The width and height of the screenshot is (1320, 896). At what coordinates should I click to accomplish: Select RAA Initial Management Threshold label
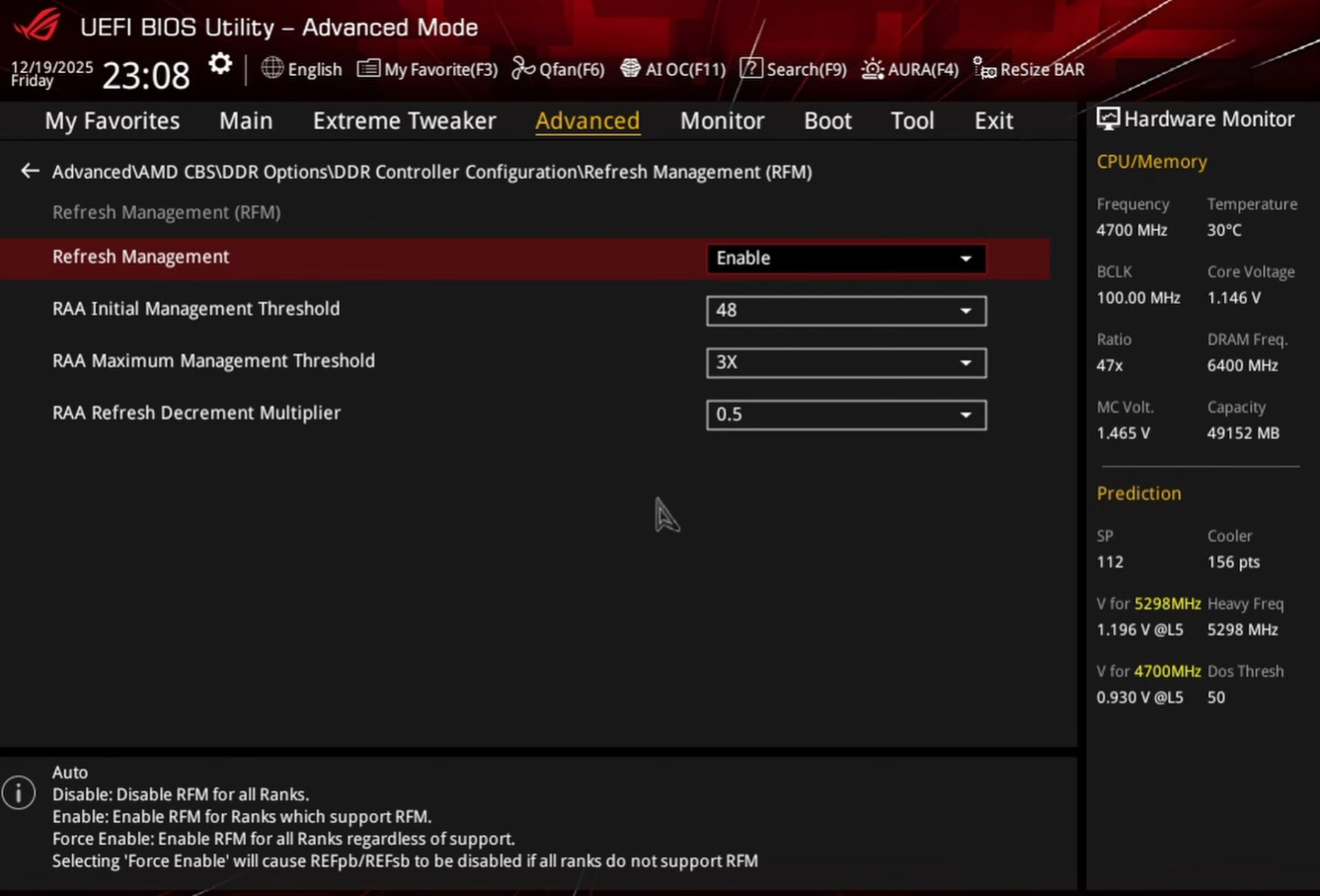point(196,309)
